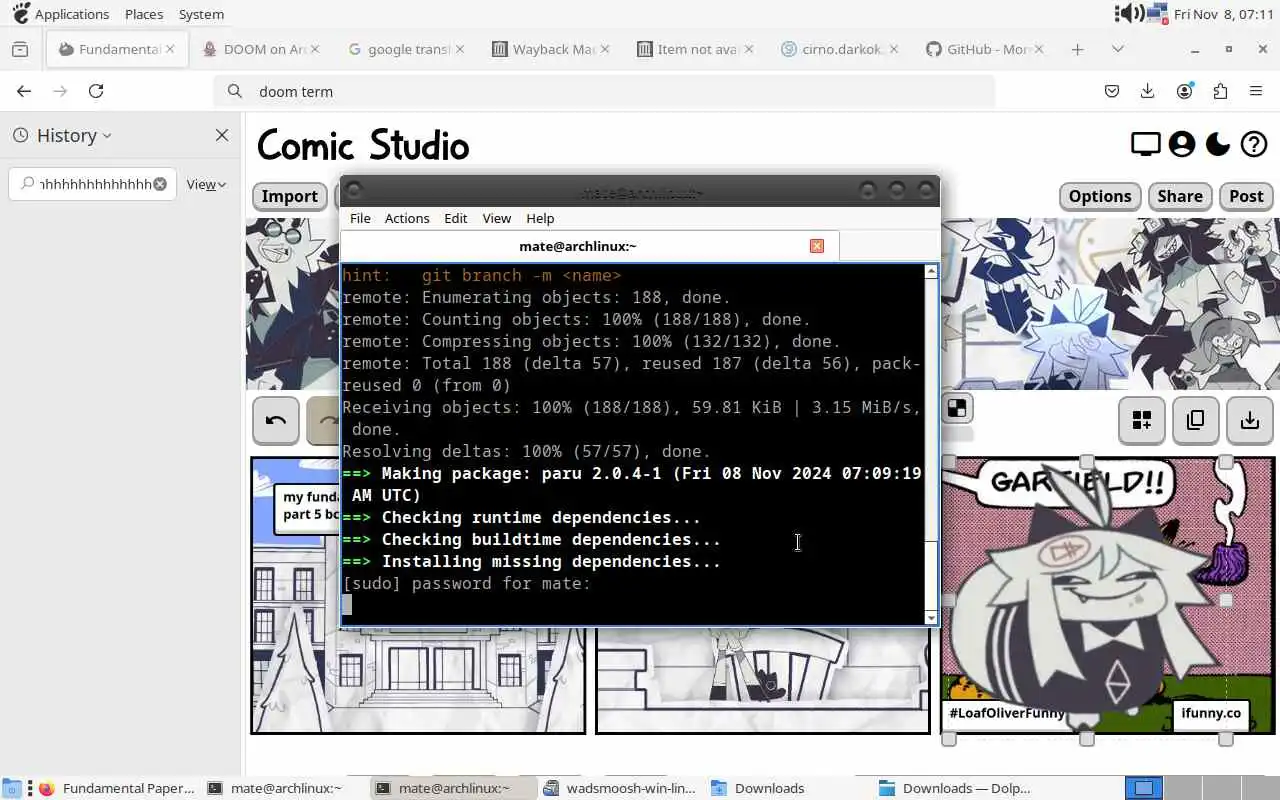Click the network icon in system tray
1280x800 pixels.
1158,13
